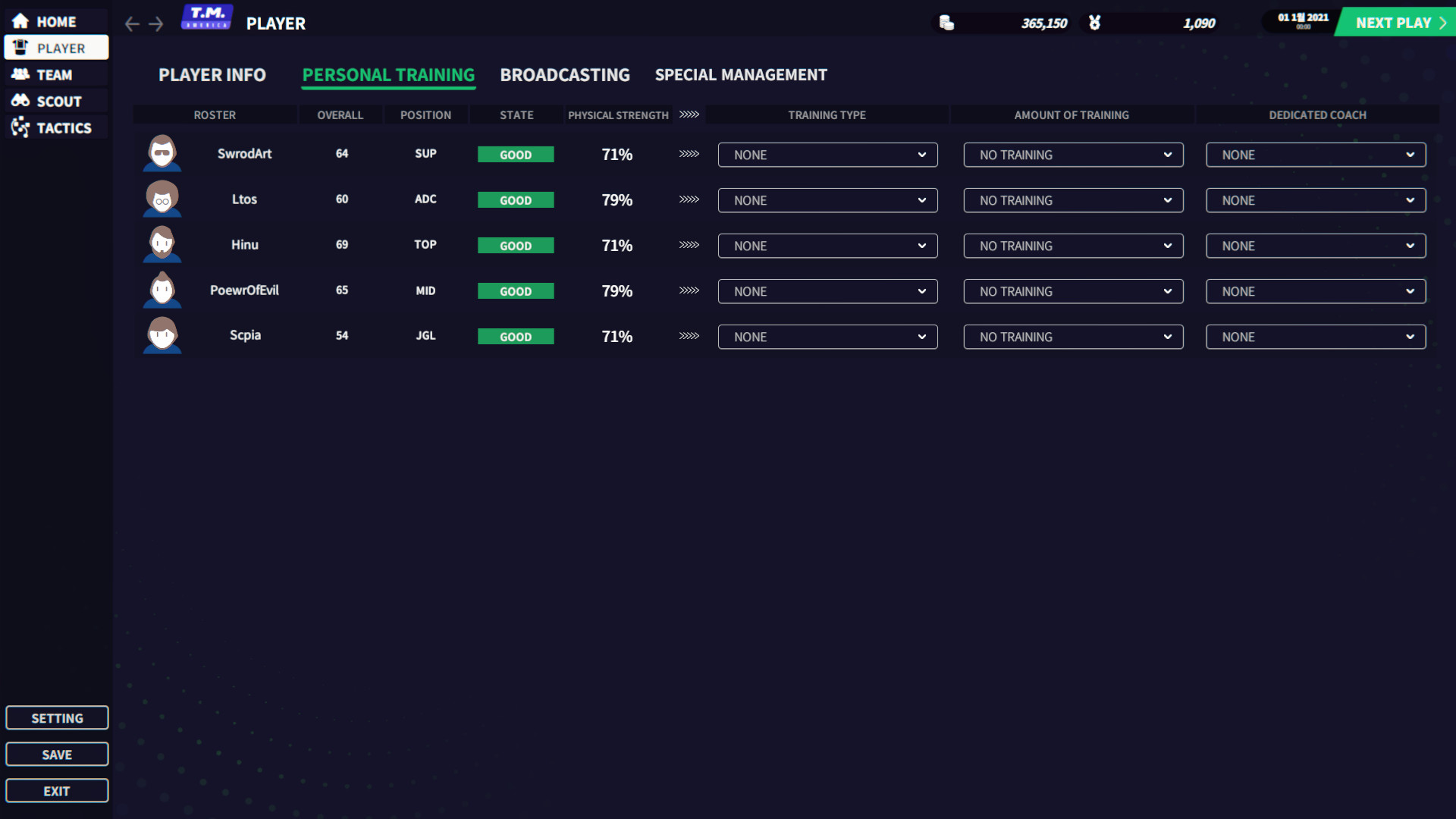Click the player name Hinu
Image resolution: width=1456 pixels, height=819 pixels.
245,244
